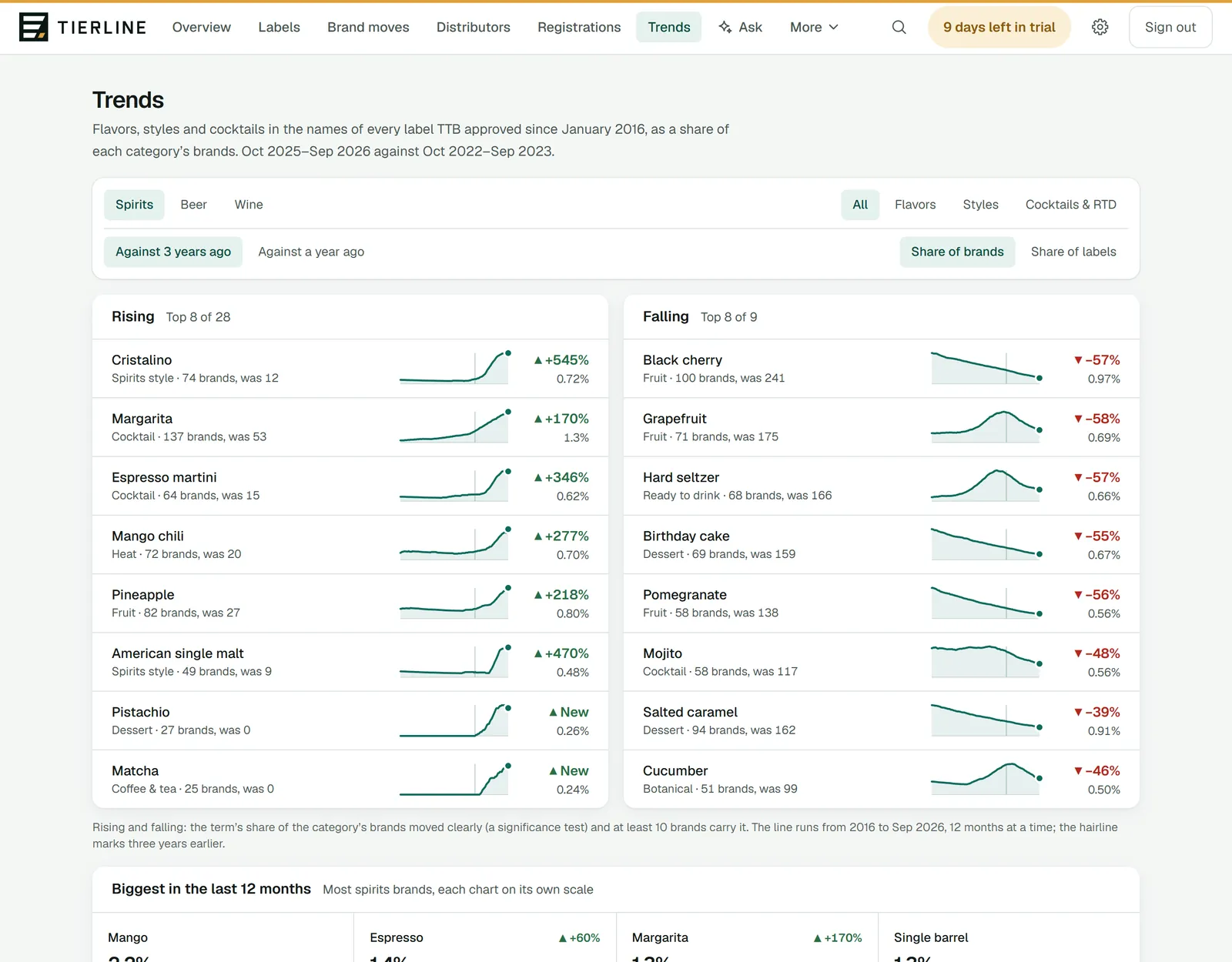This screenshot has width=1232, height=962.
Task: Open the Registrations page
Action: click(579, 27)
